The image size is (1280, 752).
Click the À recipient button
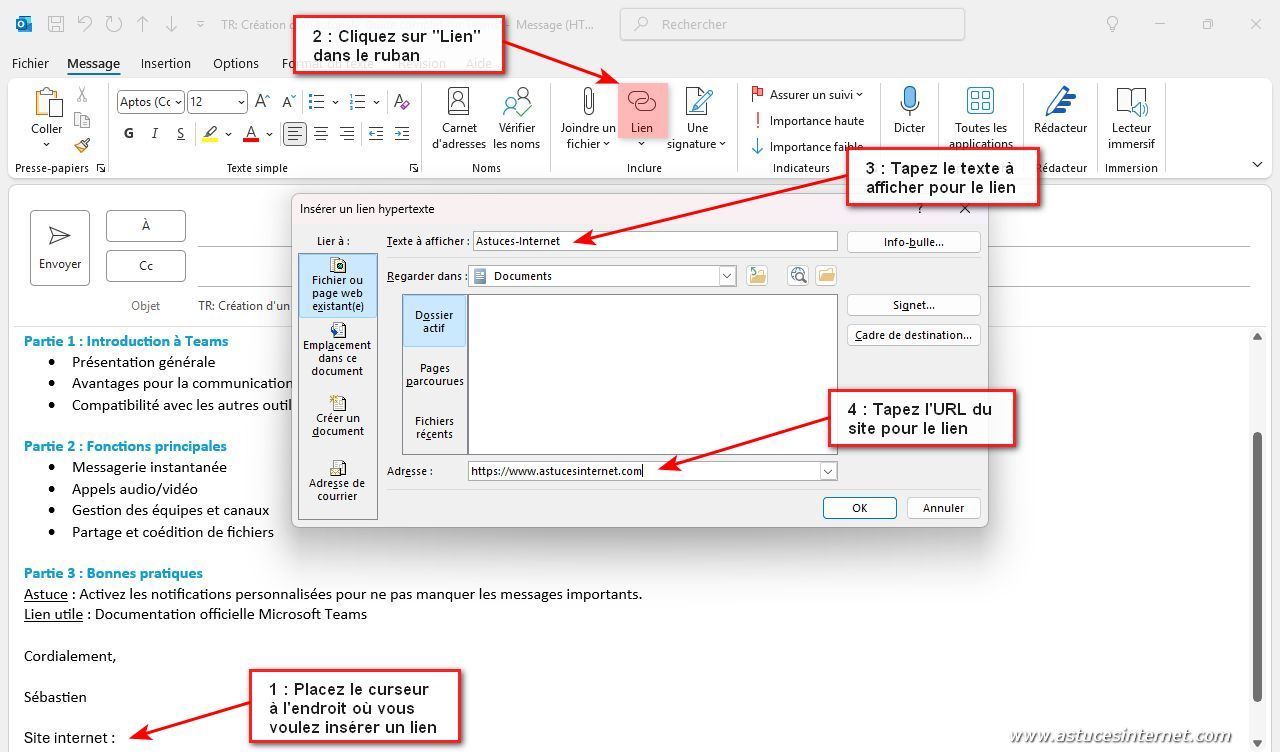click(x=146, y=226)
